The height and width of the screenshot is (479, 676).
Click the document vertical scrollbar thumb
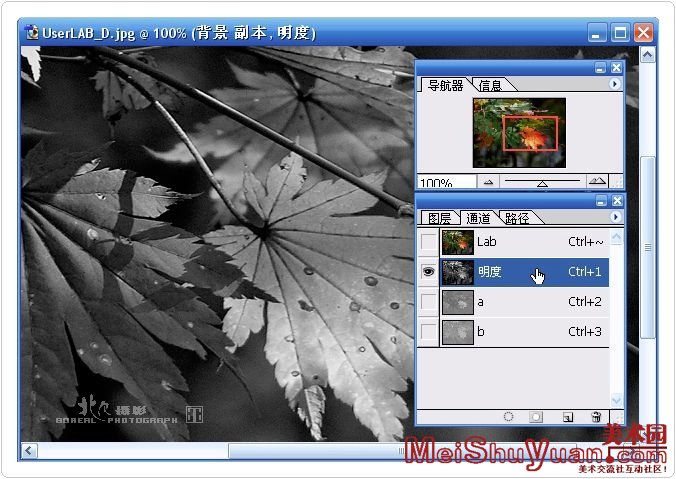(x=648, y=248)
